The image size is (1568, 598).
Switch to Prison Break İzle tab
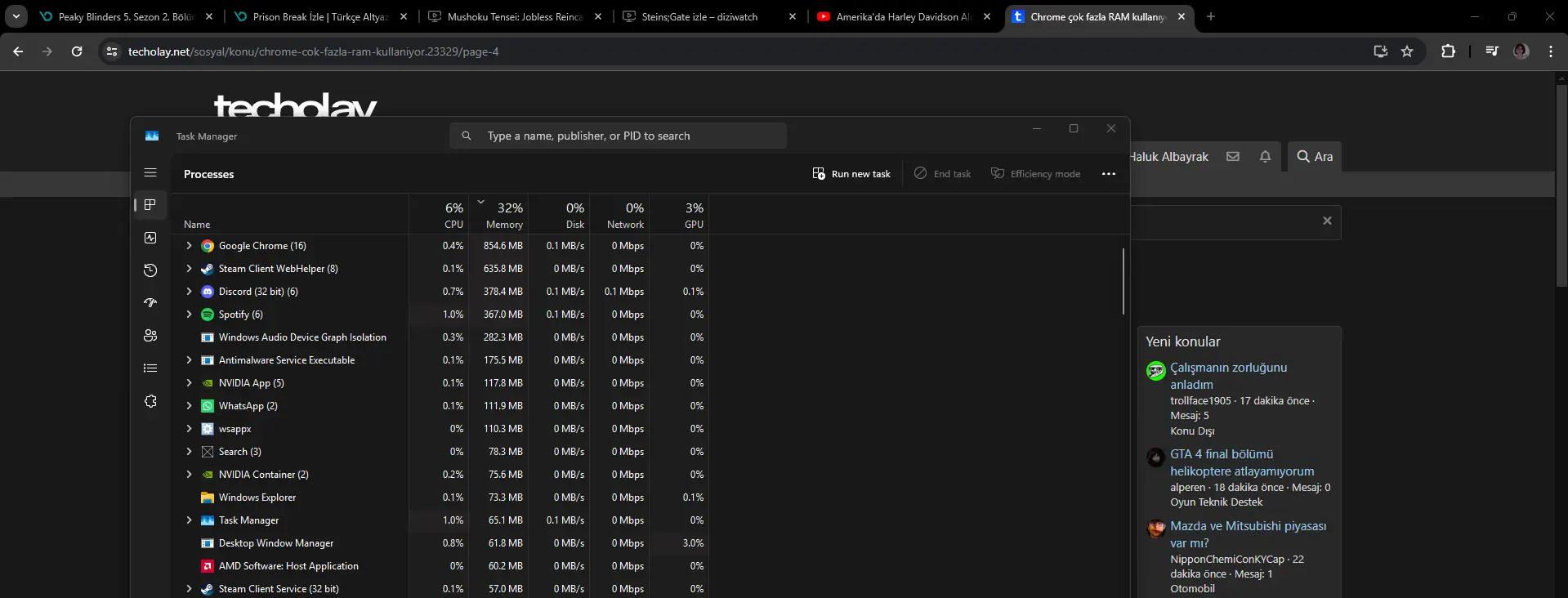[x=320, y=16]
